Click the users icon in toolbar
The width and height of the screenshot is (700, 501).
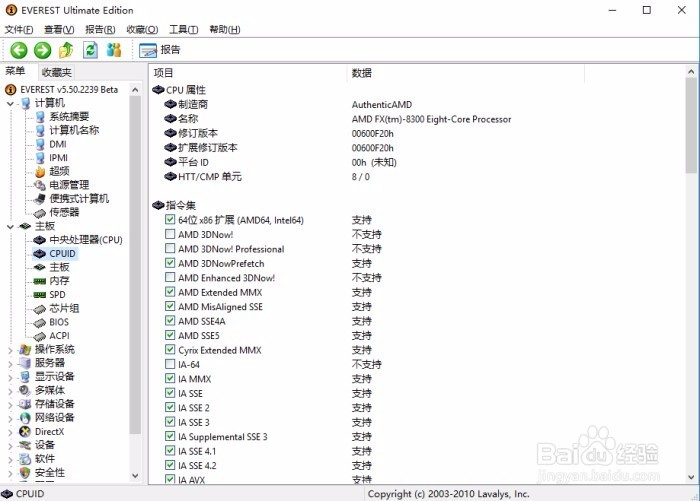(x=114, y=50)
